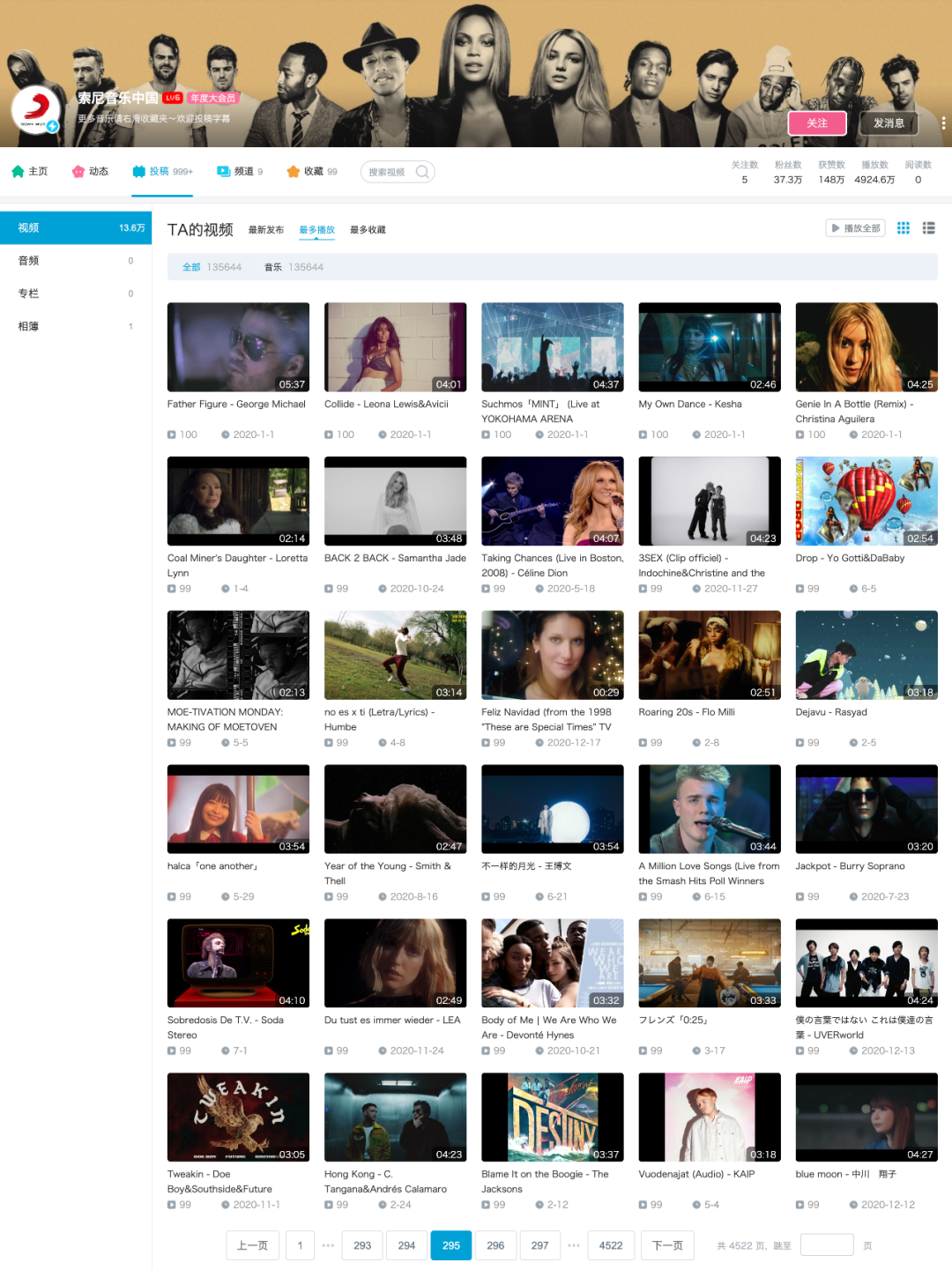This screenshot has width=952, height=1270.
Task: Select 专栏 in the left sidebar
Action: (x=76, y=293)
